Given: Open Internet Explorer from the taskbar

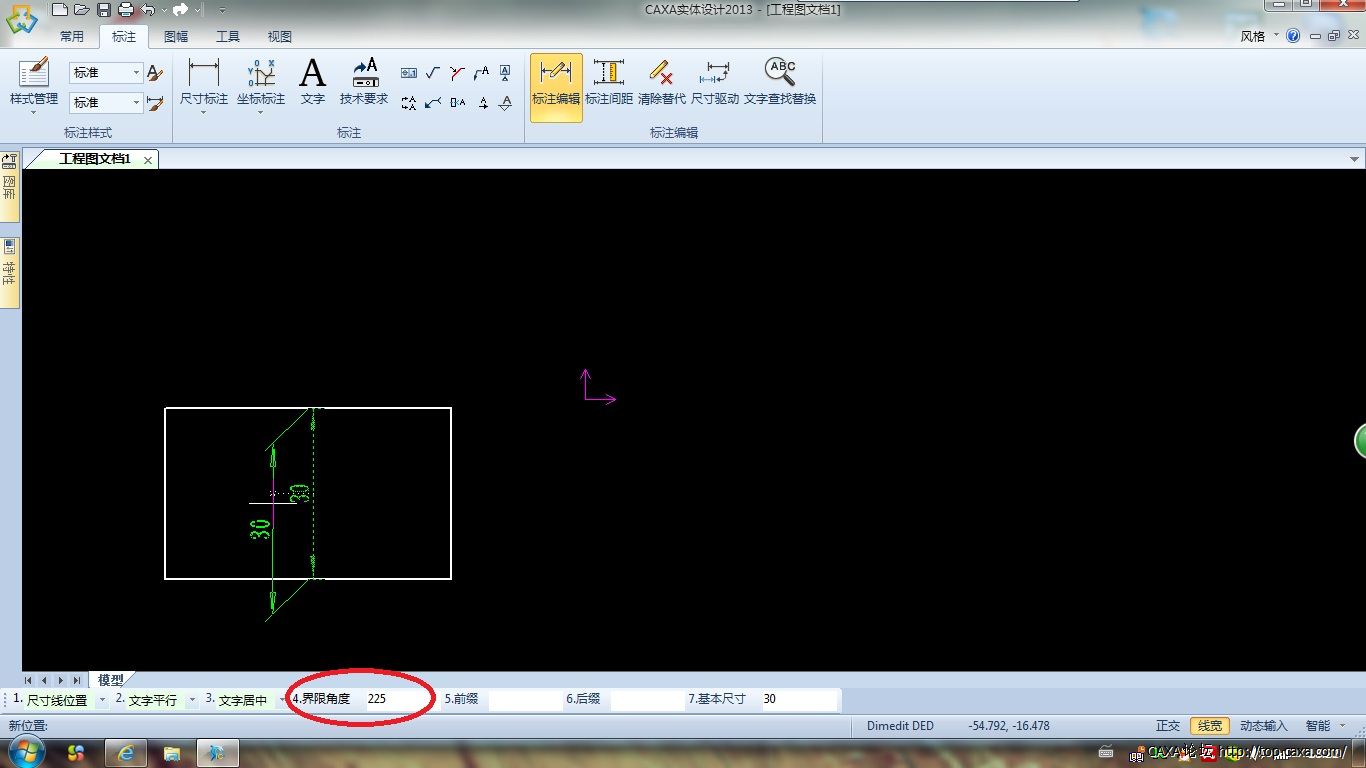Looking at the screenshot, I should click(126, 752).
